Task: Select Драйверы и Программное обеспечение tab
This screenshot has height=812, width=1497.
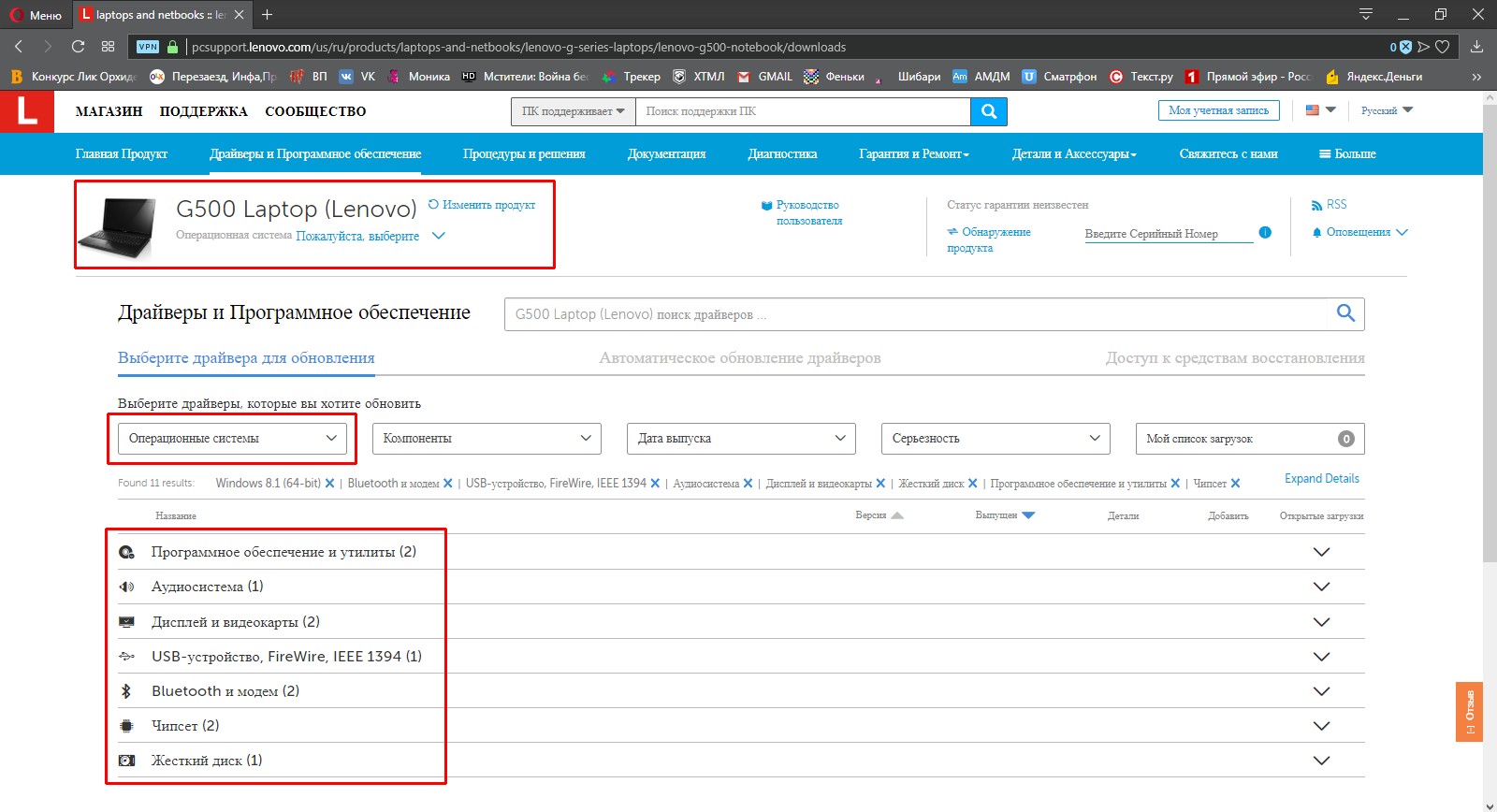Action: click(x=315, y=153)
